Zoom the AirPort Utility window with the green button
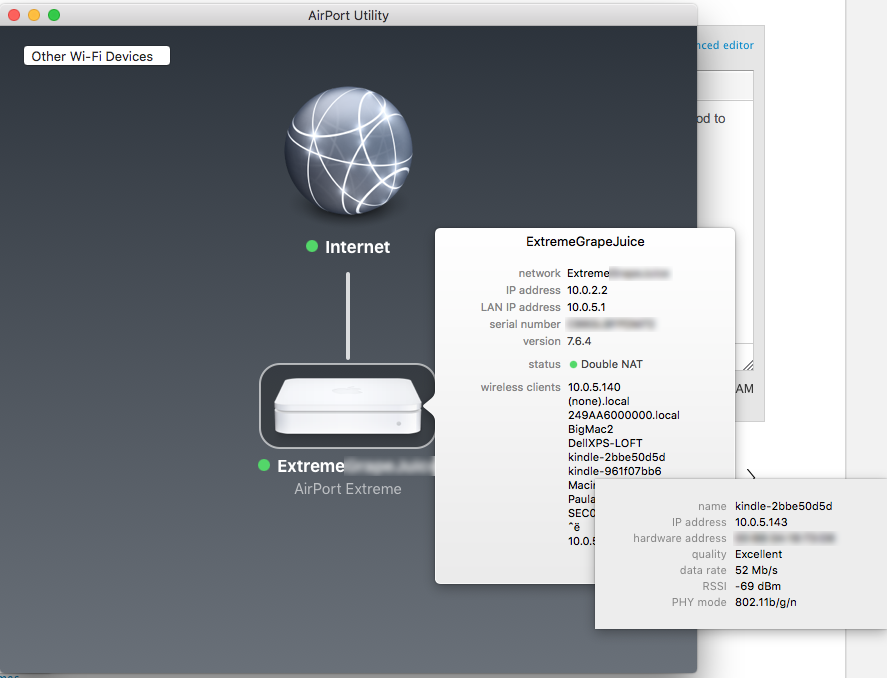 pyautogui.click(x=54, y=15)
